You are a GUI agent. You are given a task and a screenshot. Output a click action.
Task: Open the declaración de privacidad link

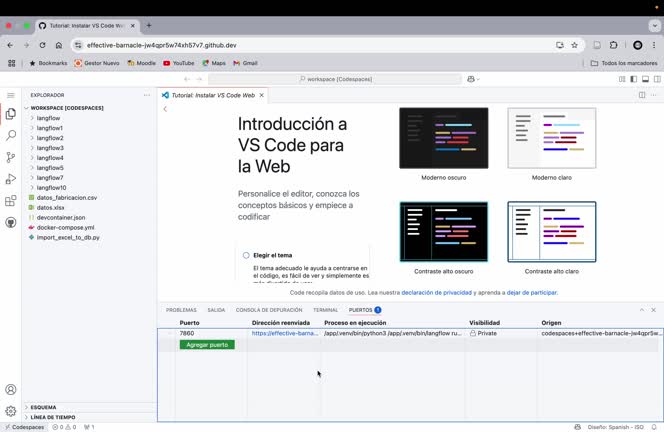[436, 293]
